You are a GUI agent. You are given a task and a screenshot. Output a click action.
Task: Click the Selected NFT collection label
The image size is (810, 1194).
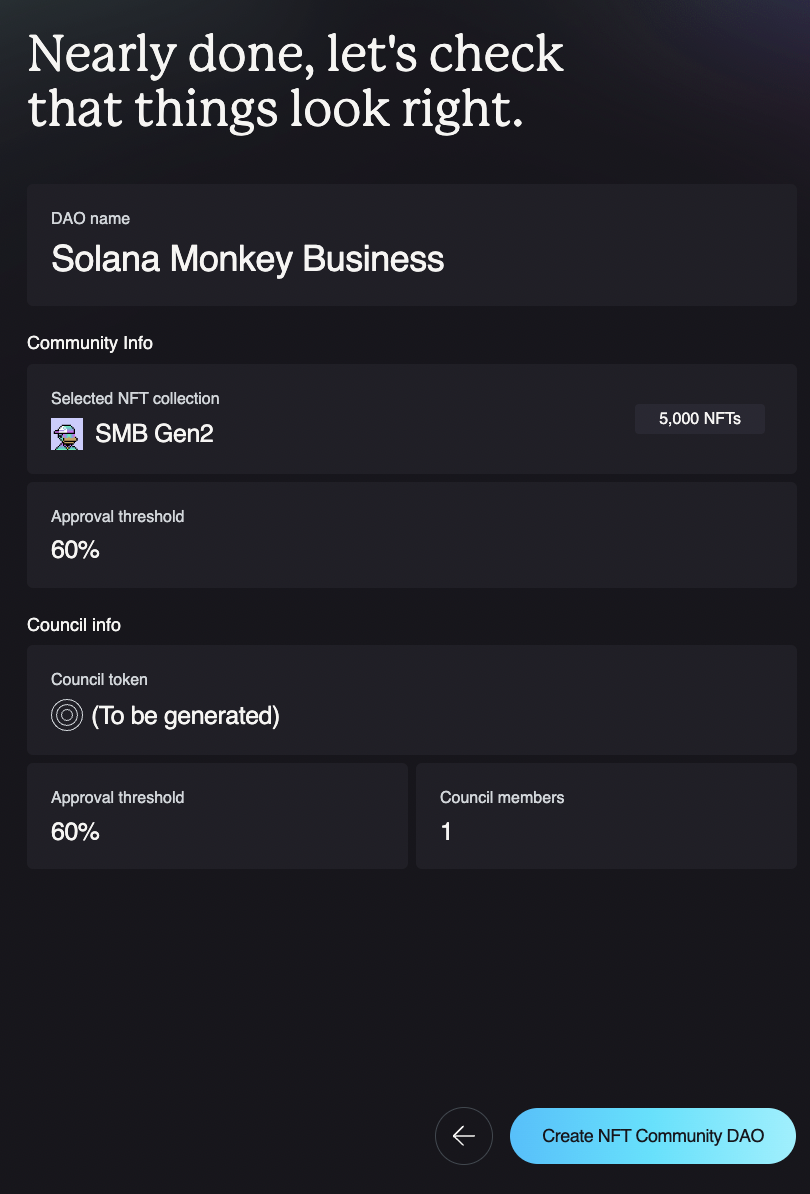pyautogui.click(x=135, y=398)
